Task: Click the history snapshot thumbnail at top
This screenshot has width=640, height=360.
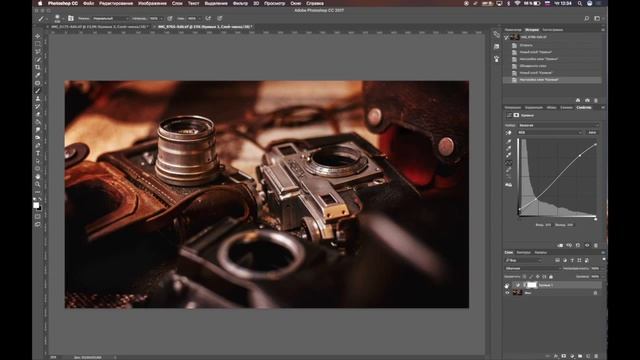Action: pos(514,37)
